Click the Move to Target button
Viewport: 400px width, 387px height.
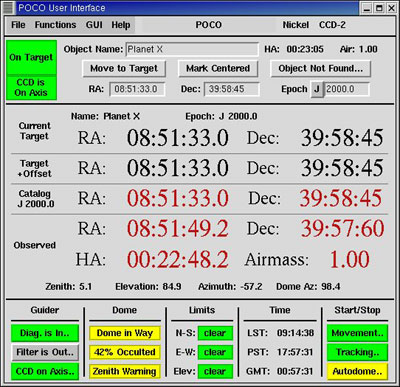click(124, 69)
